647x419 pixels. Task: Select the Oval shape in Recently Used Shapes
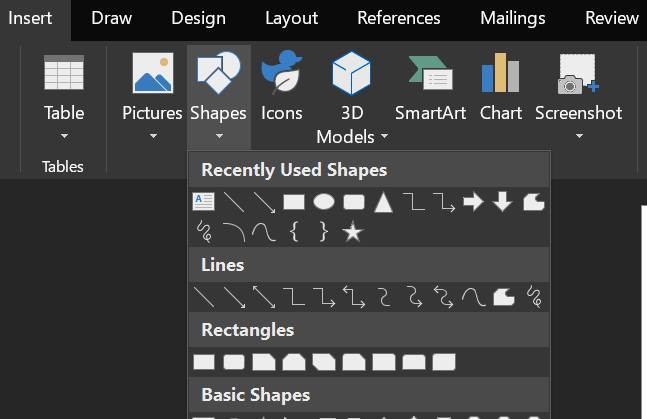pos(324,202)
